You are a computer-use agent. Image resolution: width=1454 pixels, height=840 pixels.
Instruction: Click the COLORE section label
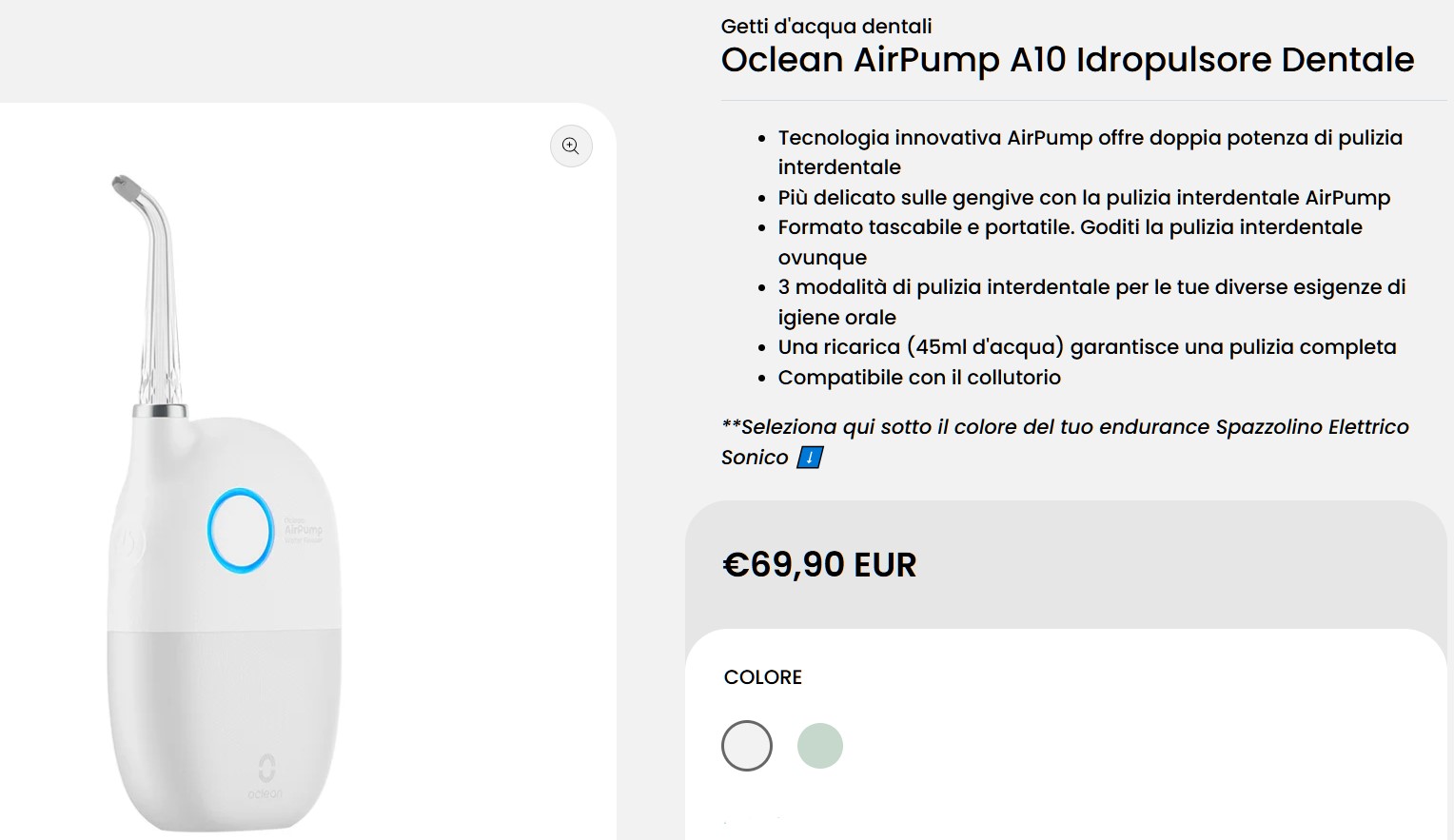[761, 677]
